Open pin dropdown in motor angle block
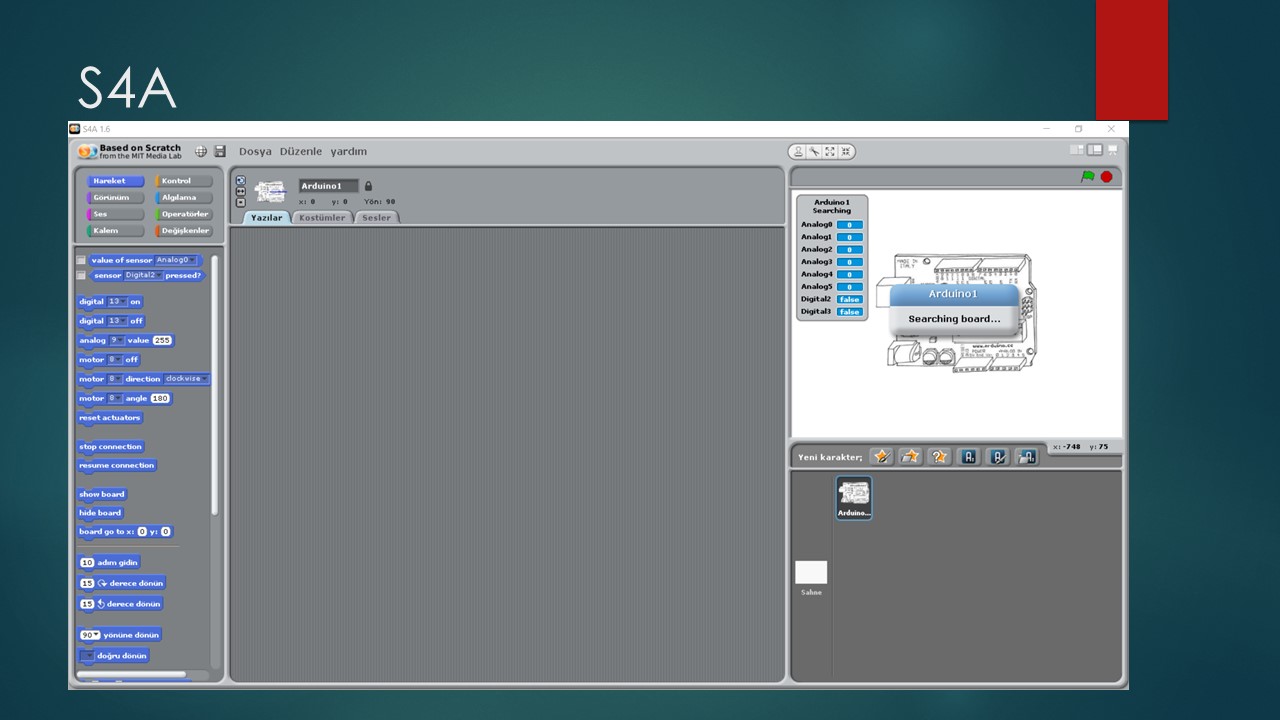This screenshot has height=720, width=1280. (115, 398)
